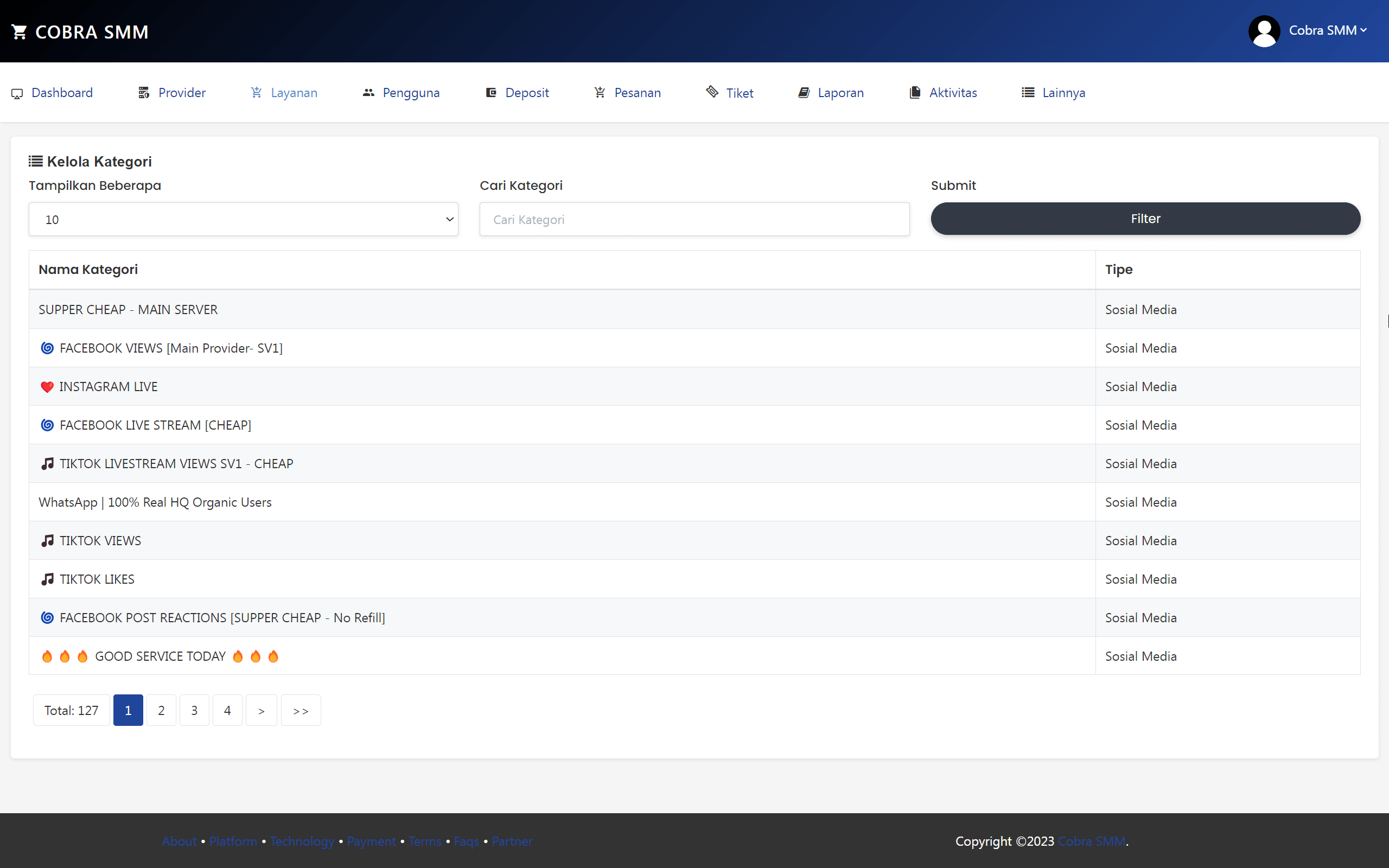
Task: Open the Tampilkan Beberapa quantity dropdown
Action: [x=243, y=219]
